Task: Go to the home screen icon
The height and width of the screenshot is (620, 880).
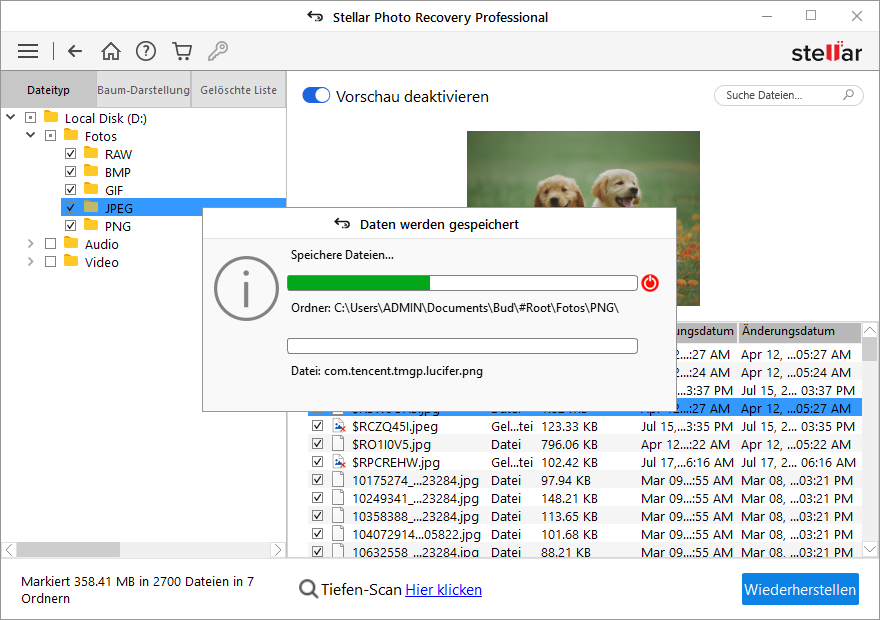Action: pyautogui.click(x=111, y=51)
